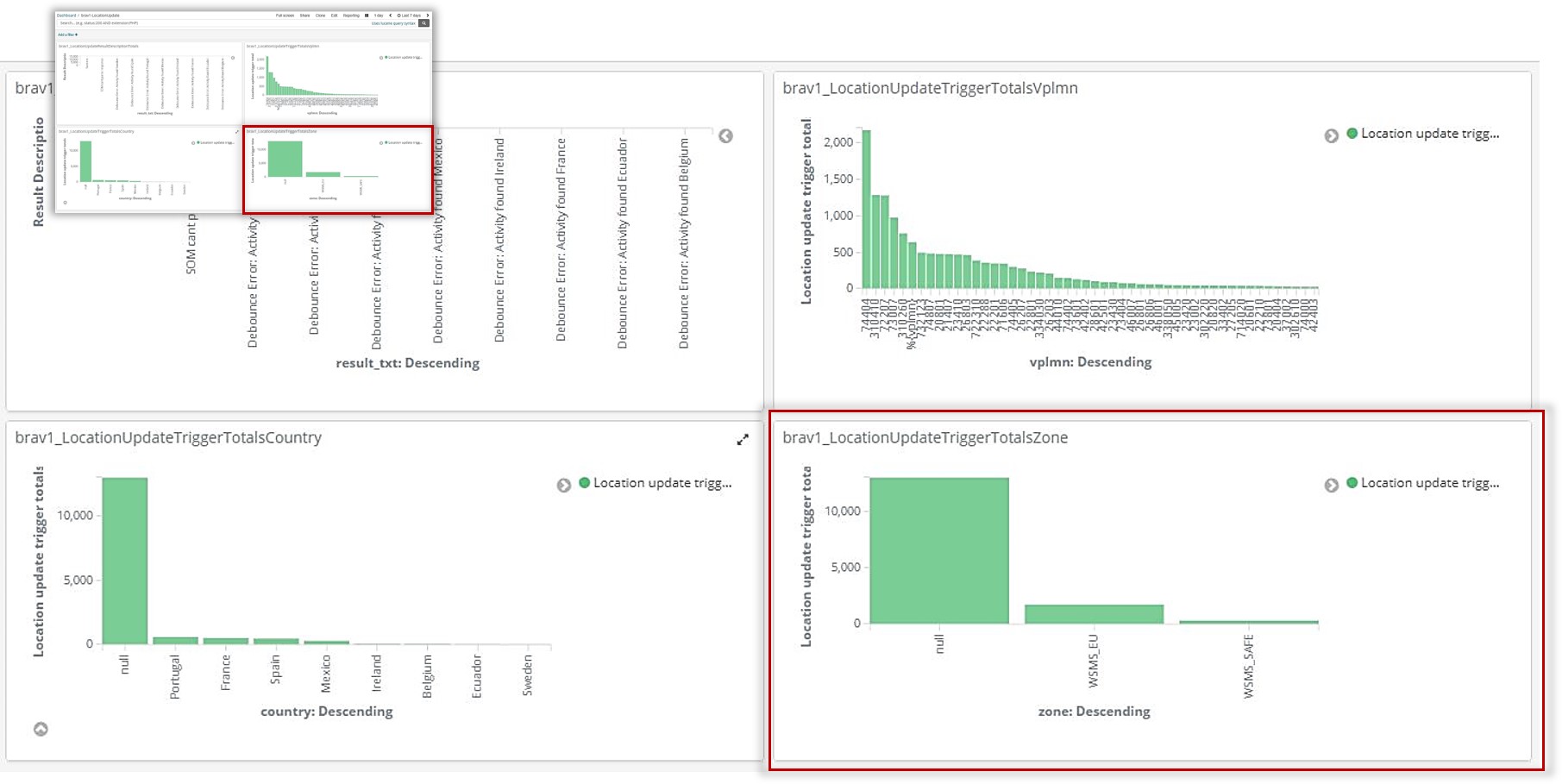This screenshot has height=784, width=1562.
Task: Click the 'vplmn: Descending' axis title
Action: tap(1090, 362)
